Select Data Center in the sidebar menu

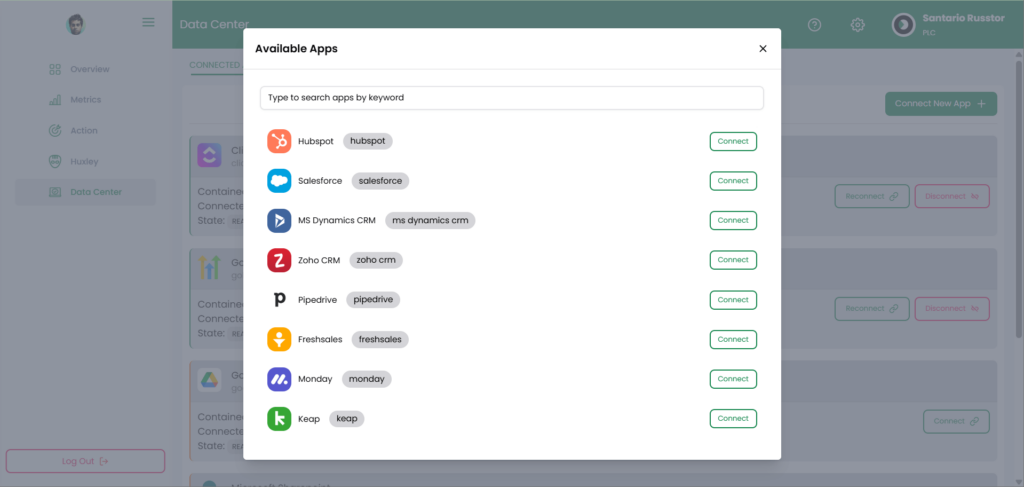(86, 192)
